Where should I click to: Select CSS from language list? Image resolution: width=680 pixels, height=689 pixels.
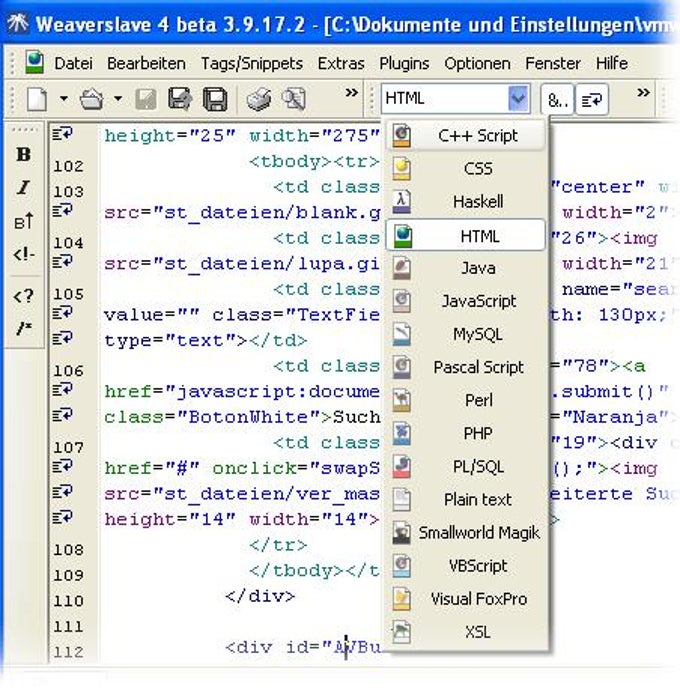point(466,169)
